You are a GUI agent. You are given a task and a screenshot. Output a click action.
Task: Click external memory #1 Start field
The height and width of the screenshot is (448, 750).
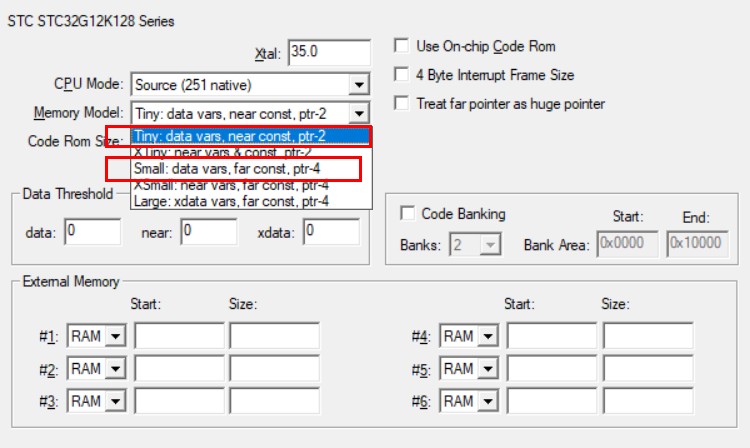click(x=179, y=336)
